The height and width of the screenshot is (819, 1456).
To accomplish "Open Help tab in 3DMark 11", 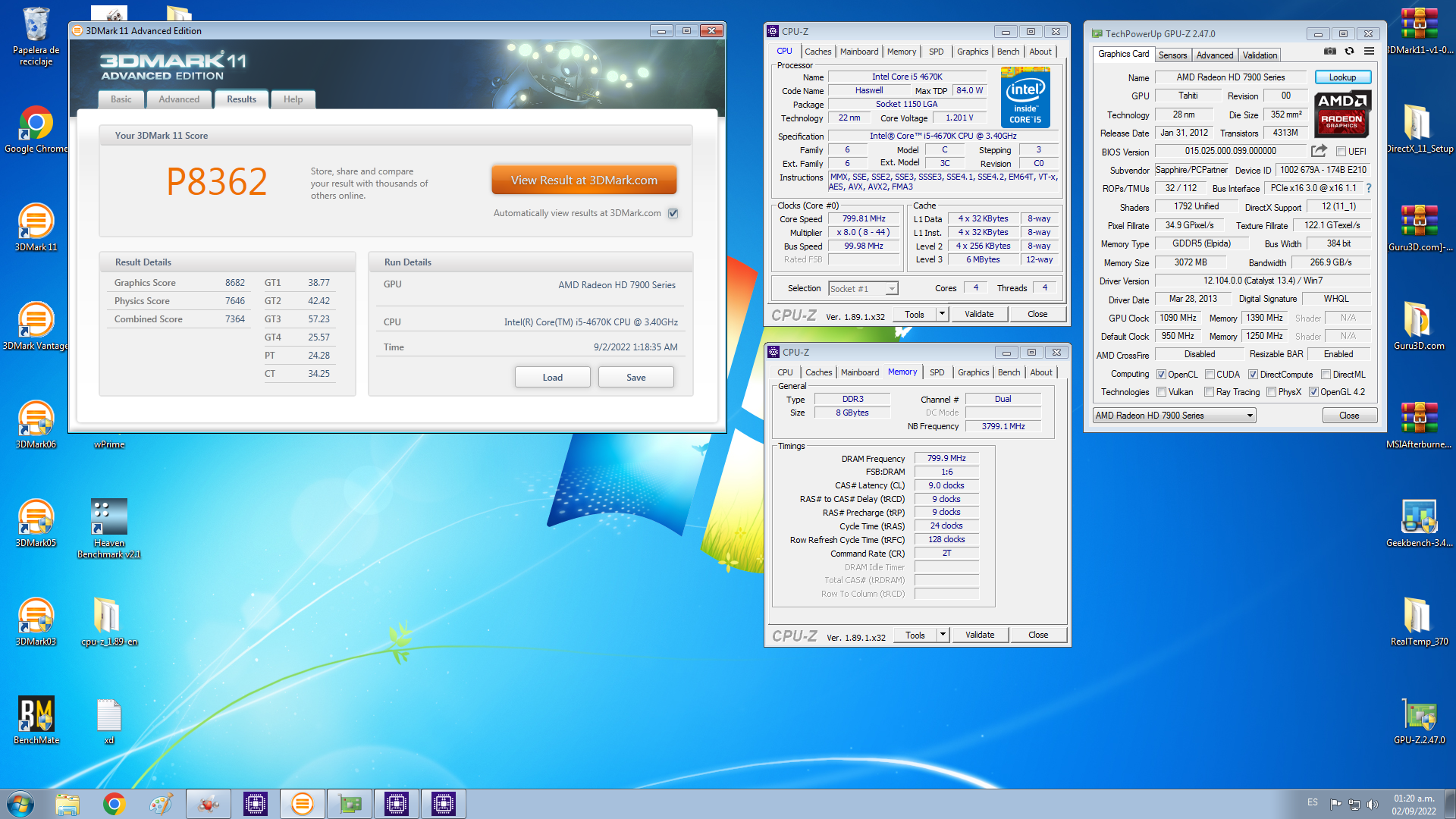I will click(293, 99).
